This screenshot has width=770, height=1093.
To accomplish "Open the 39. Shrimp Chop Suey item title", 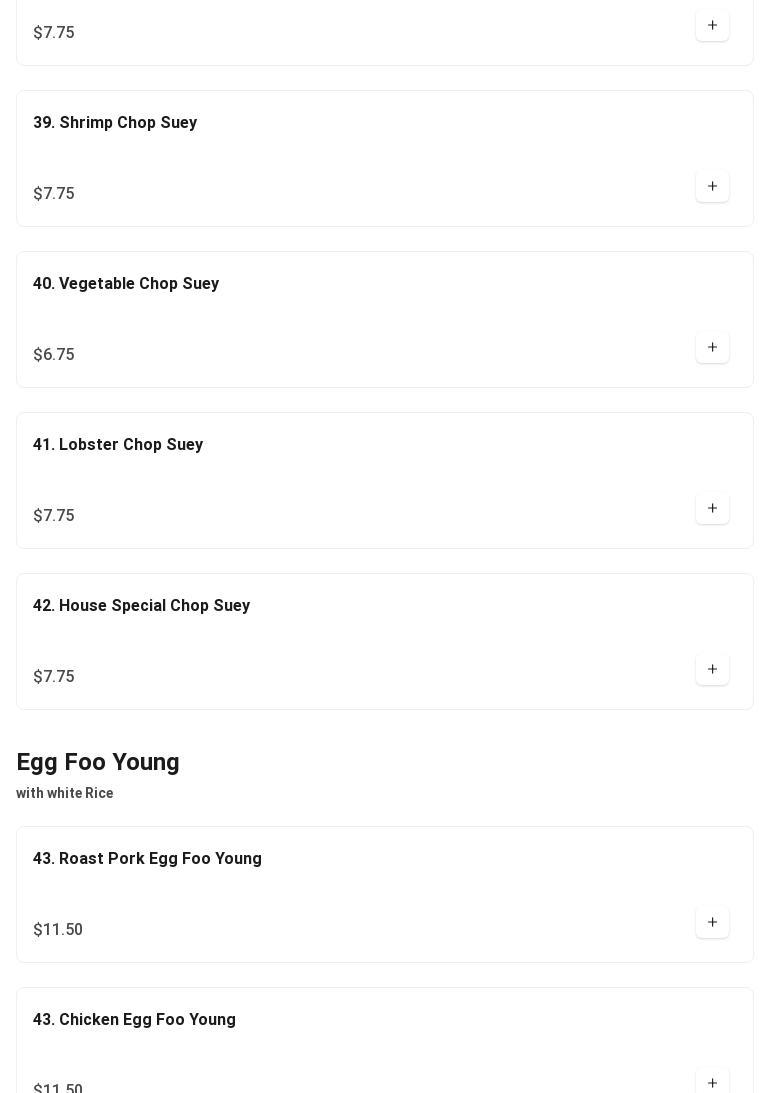I will (115, 123).
